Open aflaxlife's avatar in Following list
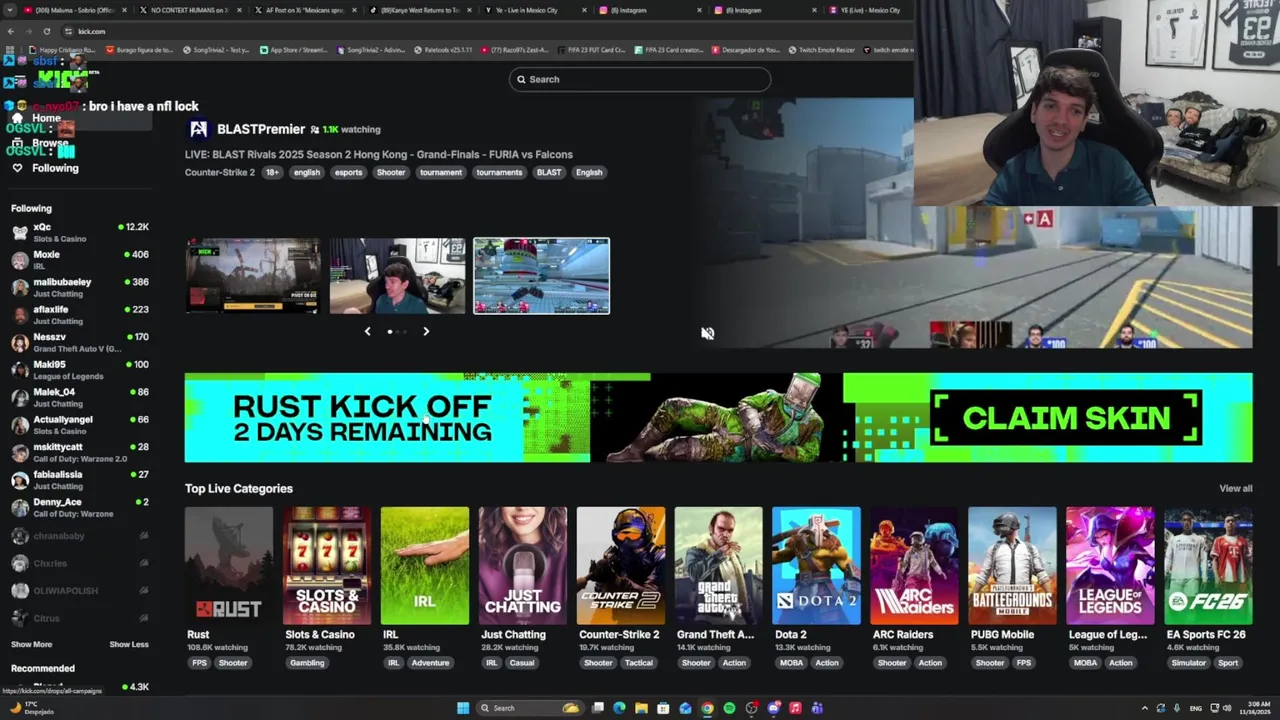1280x720 pixels. pyautogui.click(x=20, y=315)
